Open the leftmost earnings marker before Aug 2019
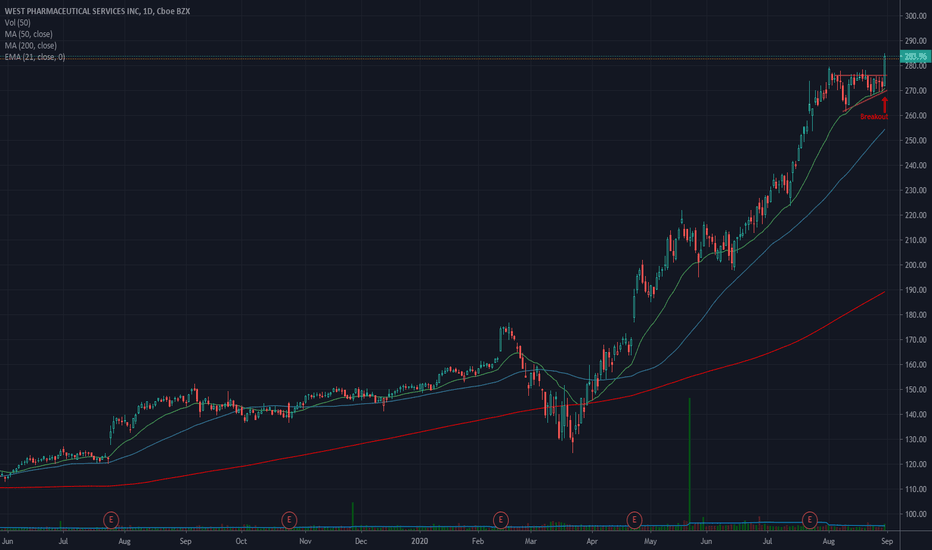The image size is (932, 550). pyautogui.click(x=111, y=520)
